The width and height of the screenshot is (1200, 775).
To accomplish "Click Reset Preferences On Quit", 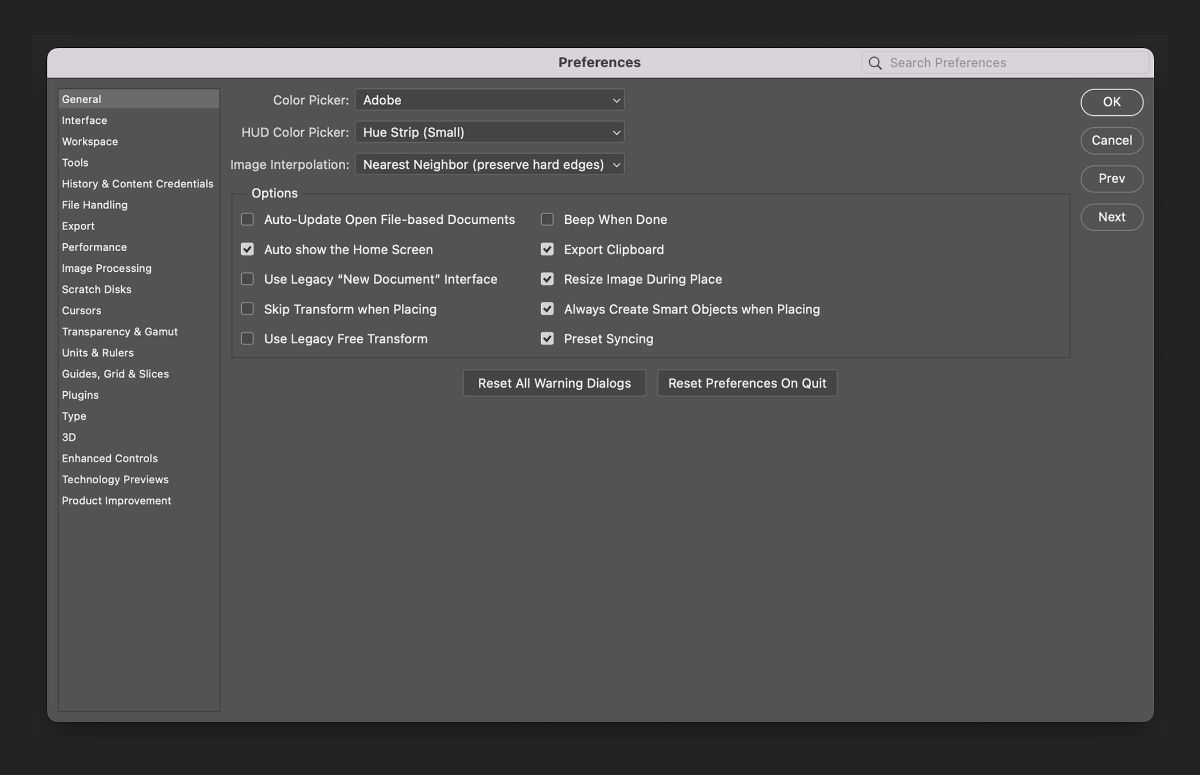I will (x=747, y=382).
